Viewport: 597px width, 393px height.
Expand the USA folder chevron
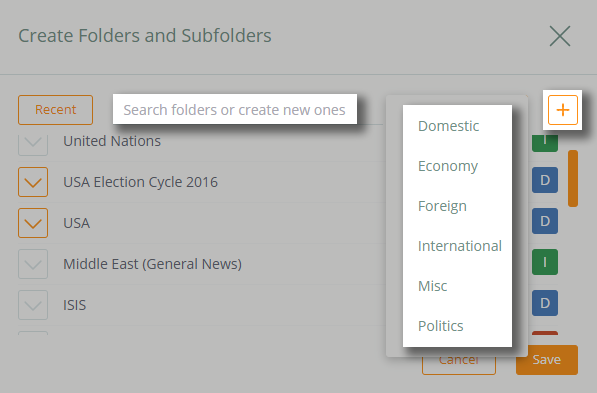coord(33,223)
